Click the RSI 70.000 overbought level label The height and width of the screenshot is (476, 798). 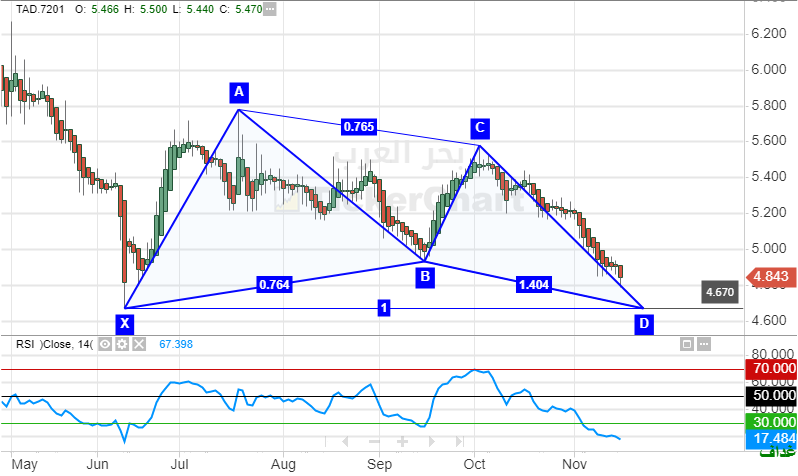point(771,369)
